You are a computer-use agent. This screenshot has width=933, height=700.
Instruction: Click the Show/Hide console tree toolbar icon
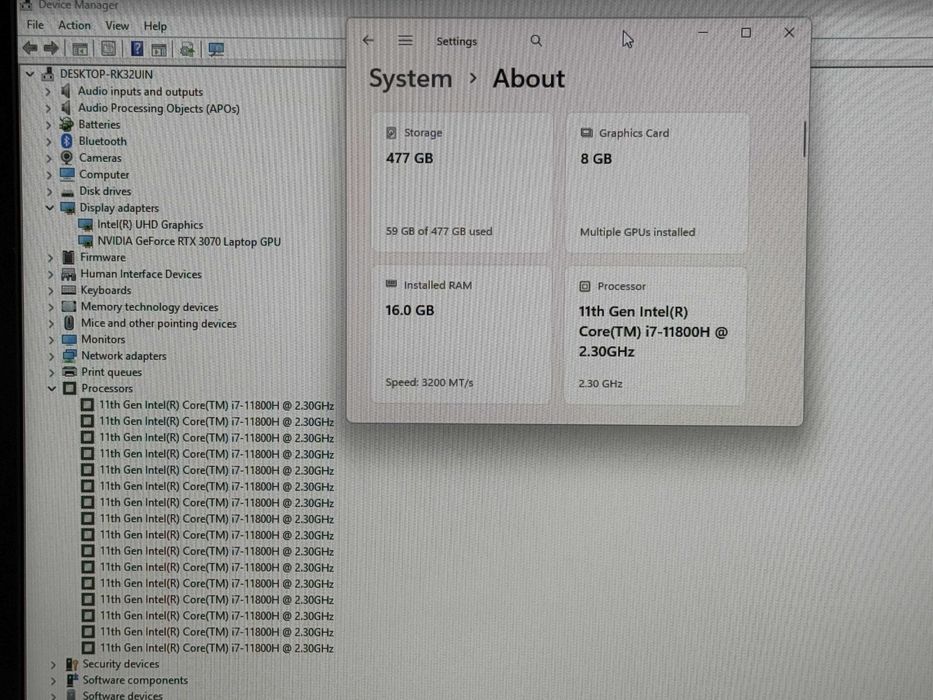click(x=80, y=49)
